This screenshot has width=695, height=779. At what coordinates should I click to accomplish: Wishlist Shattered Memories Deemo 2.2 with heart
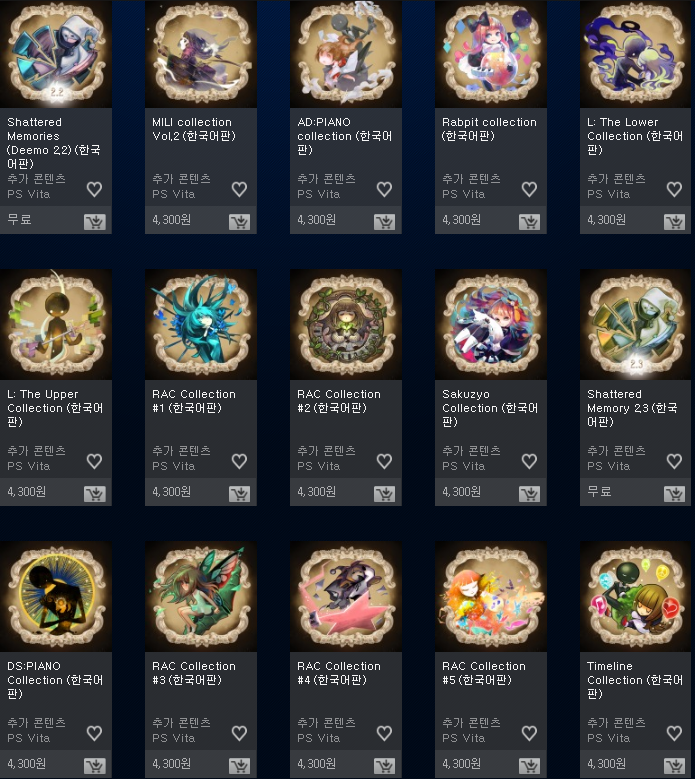[94, 189]
